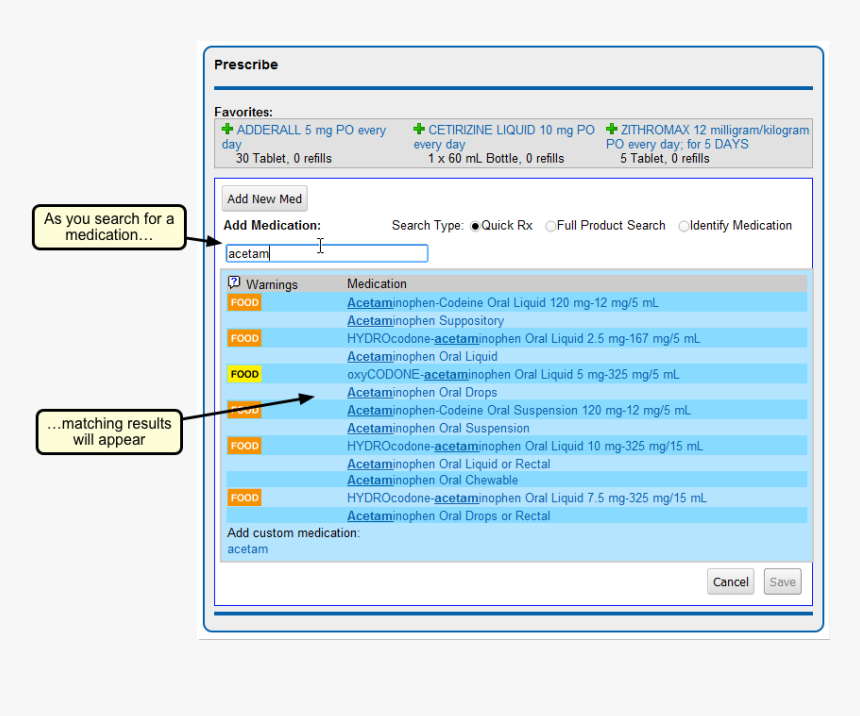The height and width of the screenshot is (716, 860).
Task: Click the Add Medication search field
Action: [x=327, y=254]
